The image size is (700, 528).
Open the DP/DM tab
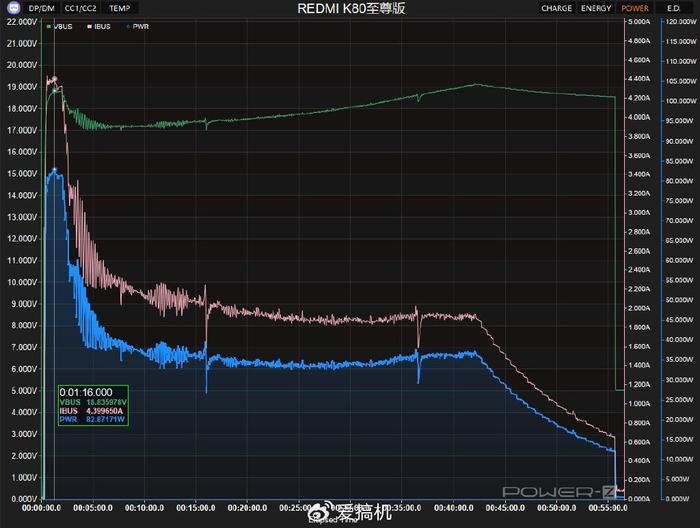(42, 8)
